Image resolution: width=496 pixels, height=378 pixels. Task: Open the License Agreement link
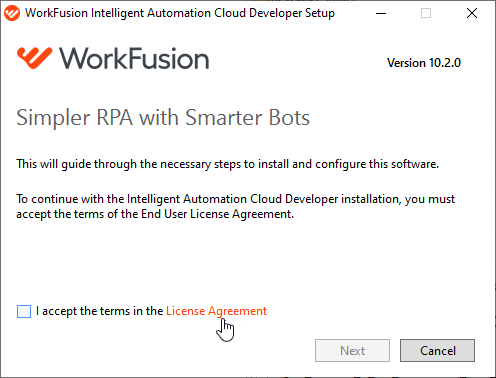coord(216,311)
